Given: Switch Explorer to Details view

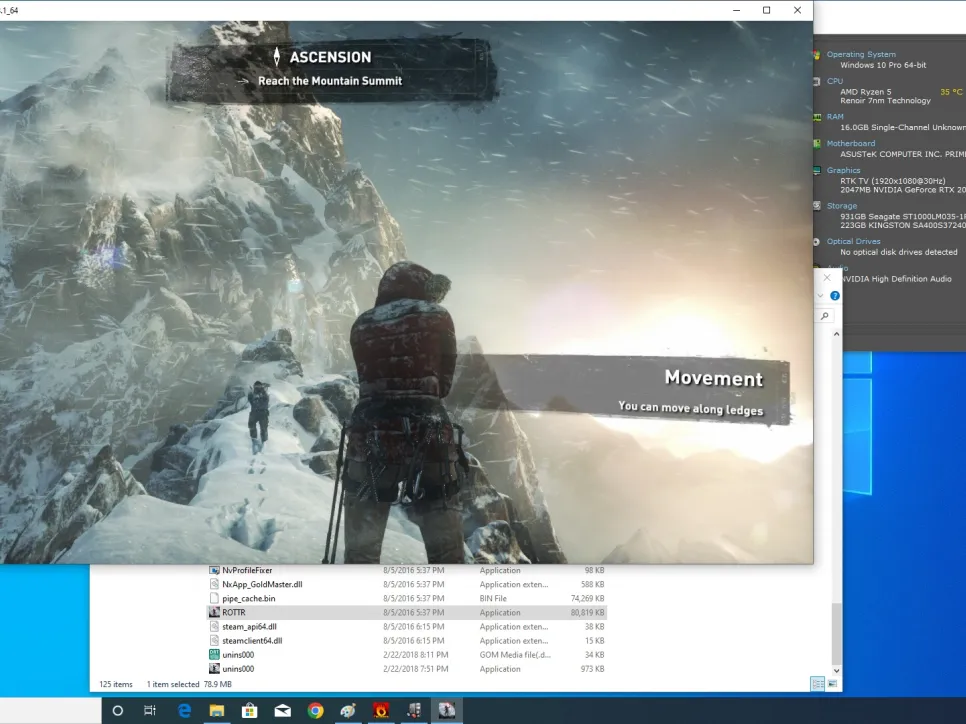Looking at the screenshot, I should click(818, 684).
